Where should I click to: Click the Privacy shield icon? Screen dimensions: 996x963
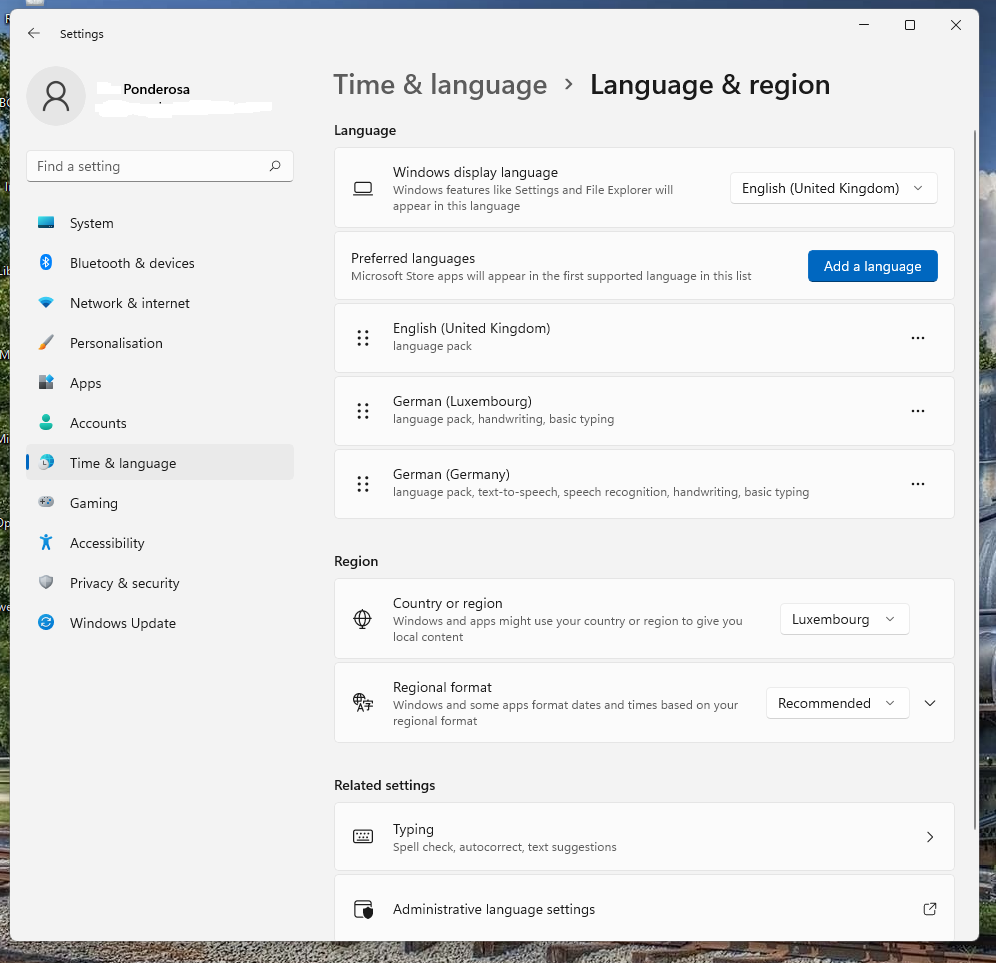pos(46,582)
